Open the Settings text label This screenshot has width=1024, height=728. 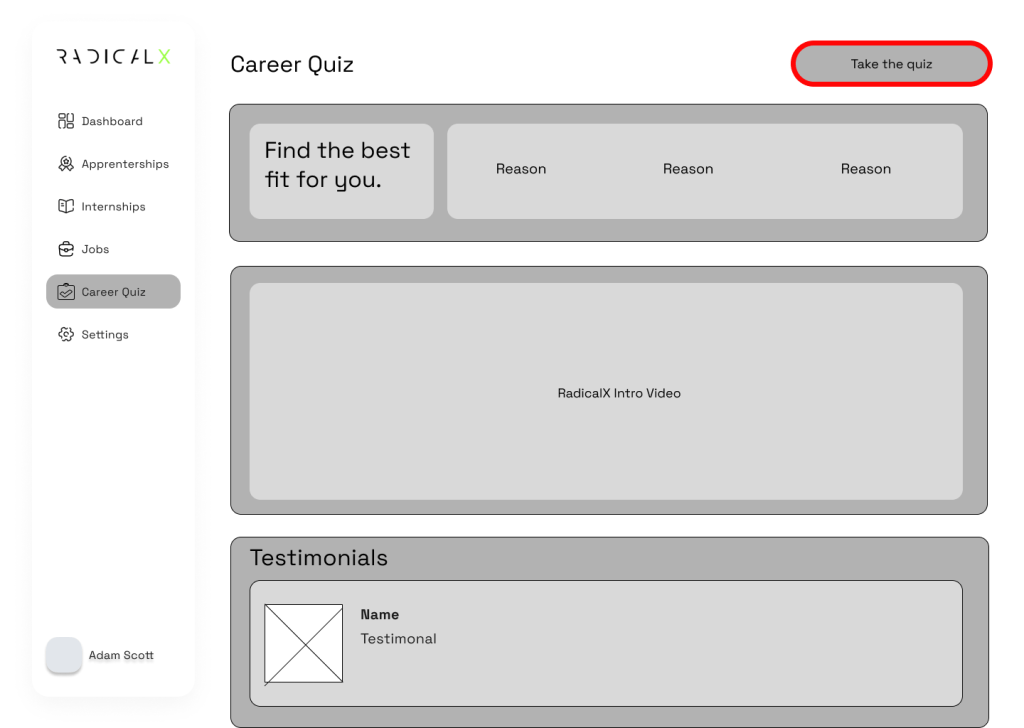[105, 335]
